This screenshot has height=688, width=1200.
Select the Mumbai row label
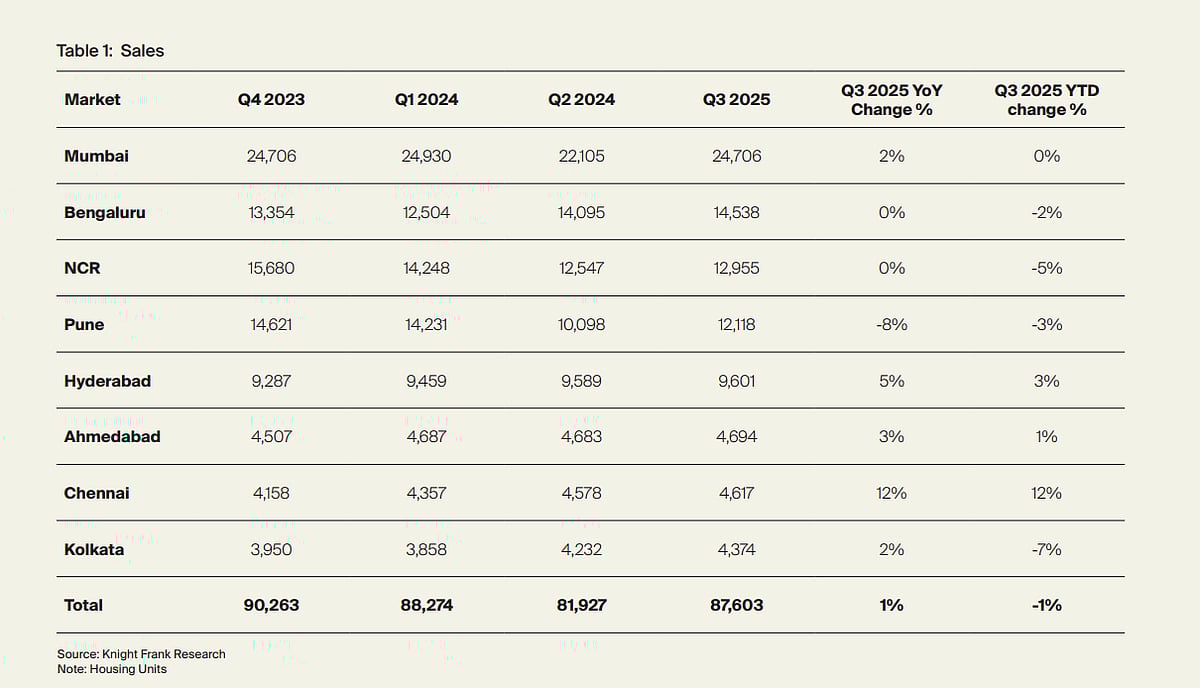96,156
